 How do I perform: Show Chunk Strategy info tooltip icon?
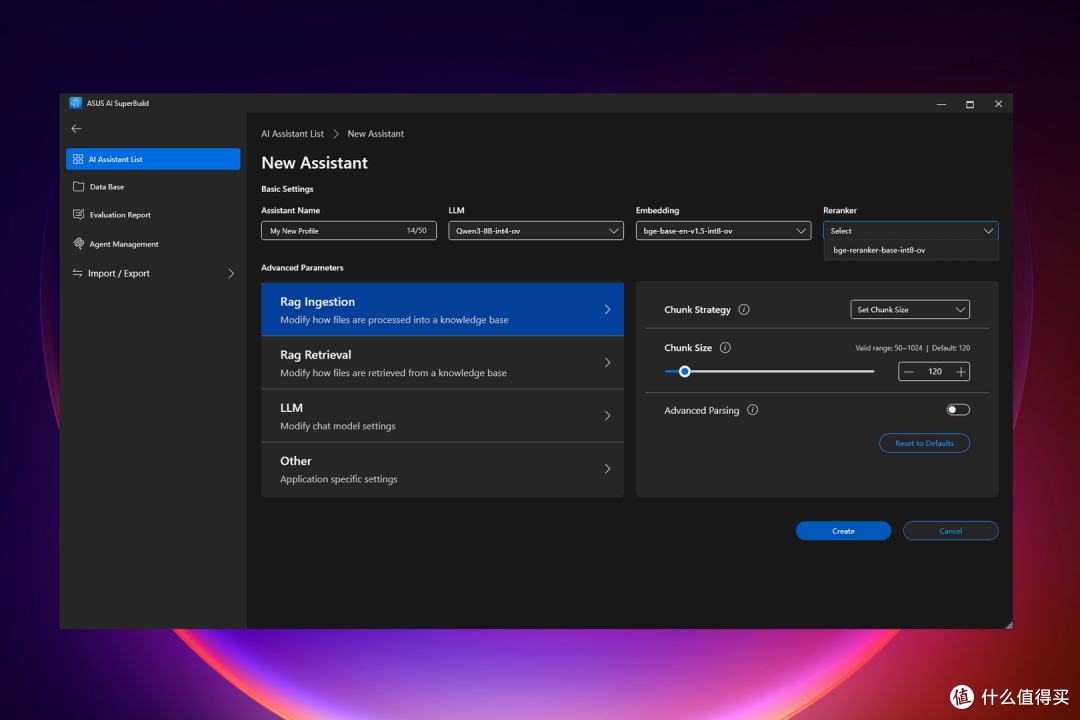coord(744,309)
